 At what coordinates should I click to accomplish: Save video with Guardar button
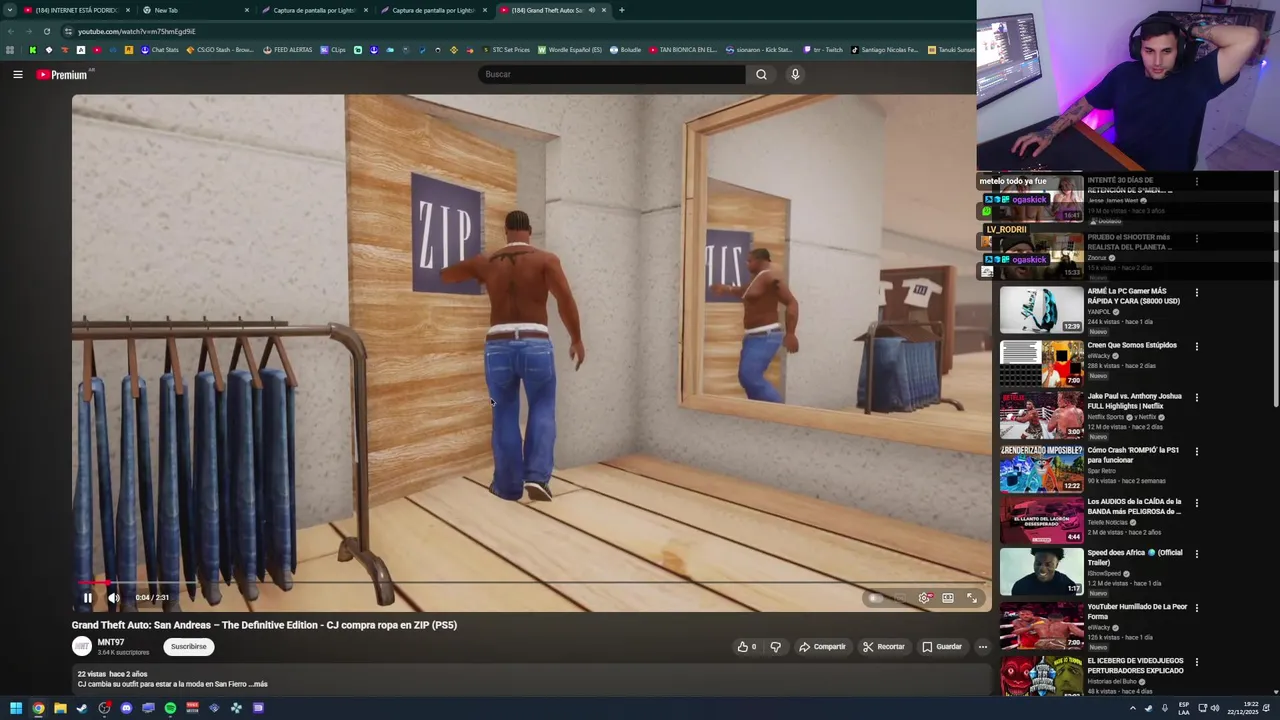[942, 647]
